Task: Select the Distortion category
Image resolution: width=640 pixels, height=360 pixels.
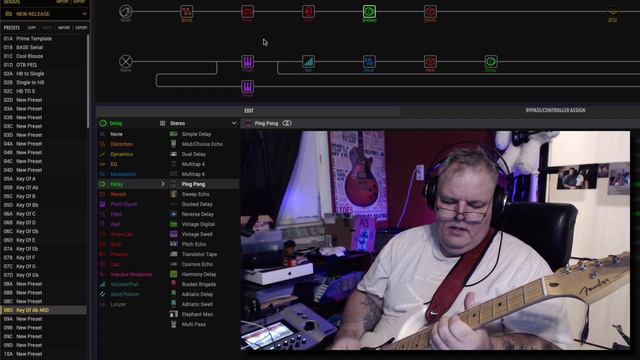Action: [x=121, y=144]
